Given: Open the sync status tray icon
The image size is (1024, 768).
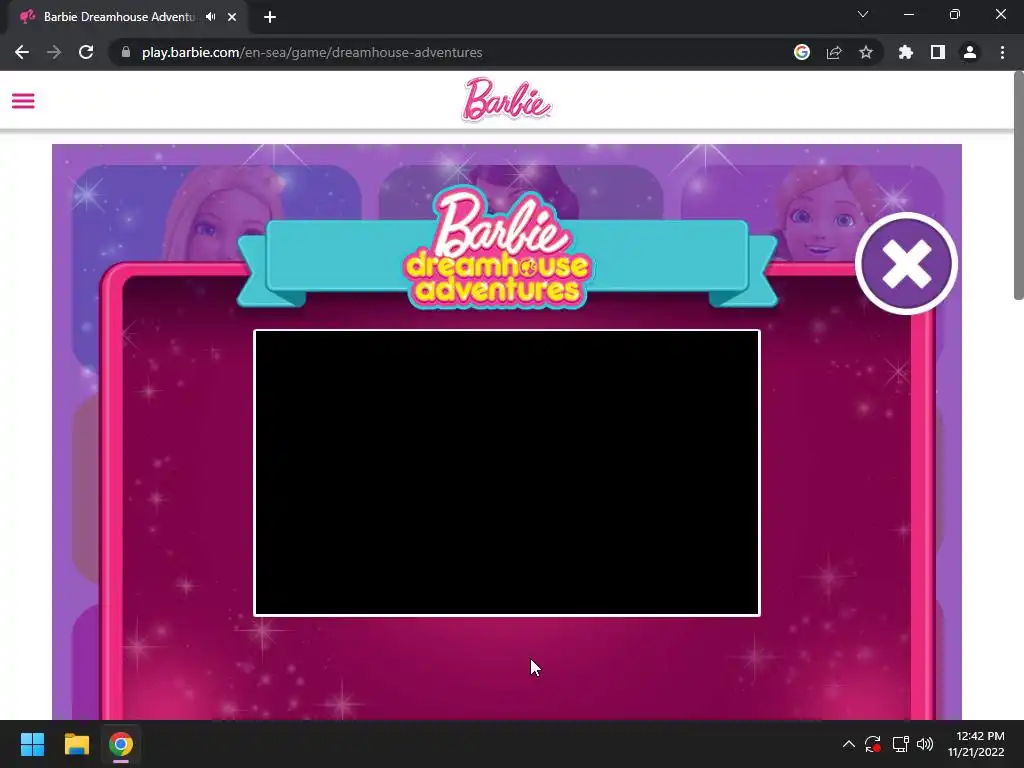Looking at the screenshot, I should pos(872,744).
